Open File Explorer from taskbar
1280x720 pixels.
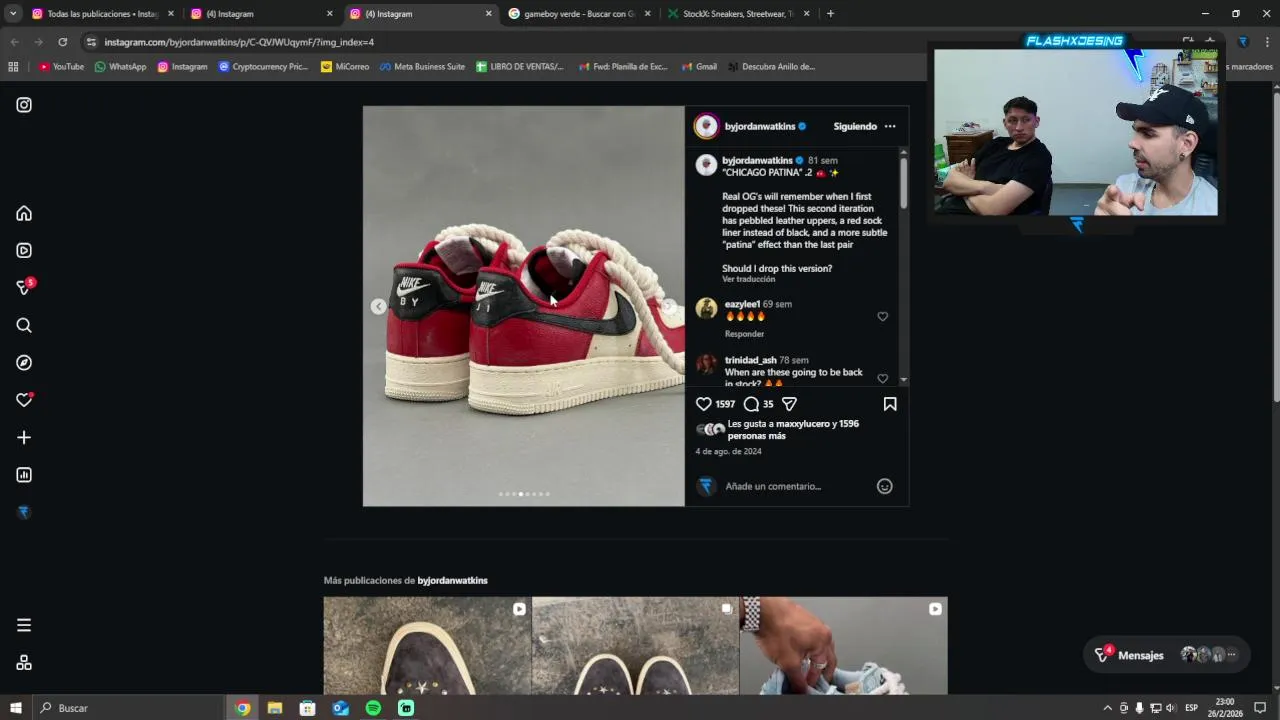pyautogui.click(x=274, y=708)
